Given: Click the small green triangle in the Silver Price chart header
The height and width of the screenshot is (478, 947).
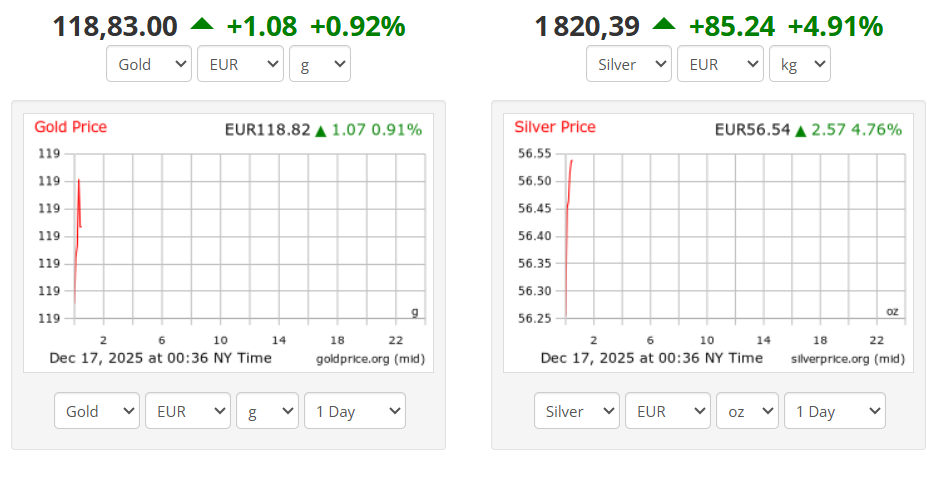Looking at the screenshot, I should 800,131.
